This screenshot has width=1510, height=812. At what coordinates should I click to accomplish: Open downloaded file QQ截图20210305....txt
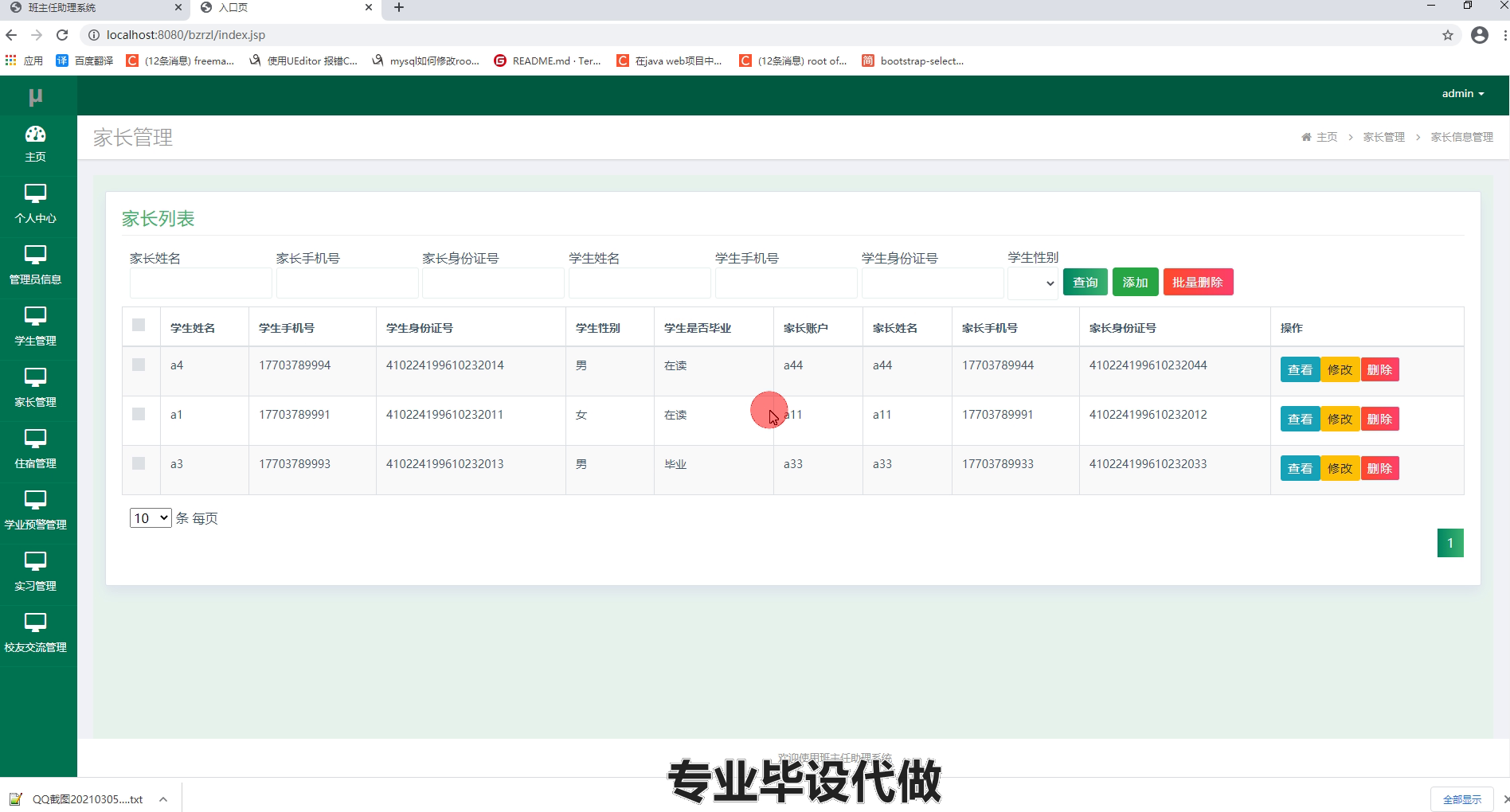(78, 799)
